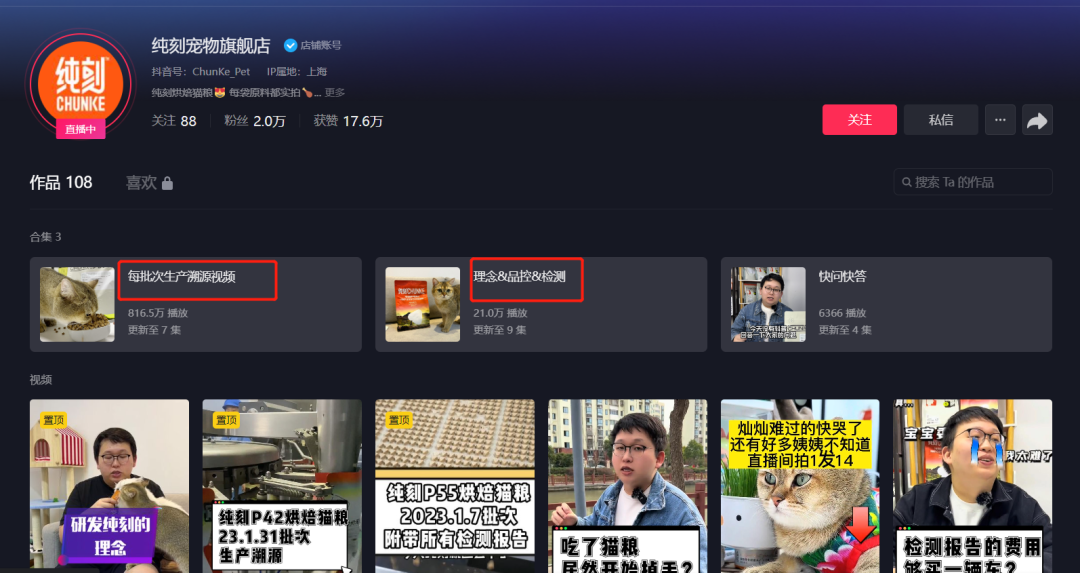Click the 快问快答 collection thumbnail
The image size is (1080, 573).
[x=768, y=304]
